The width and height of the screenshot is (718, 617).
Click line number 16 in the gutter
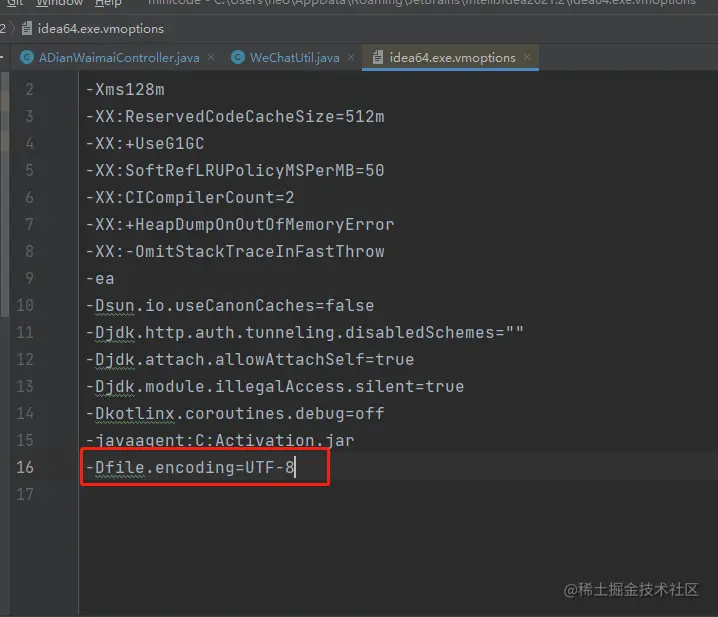click(x=25, y=467)
